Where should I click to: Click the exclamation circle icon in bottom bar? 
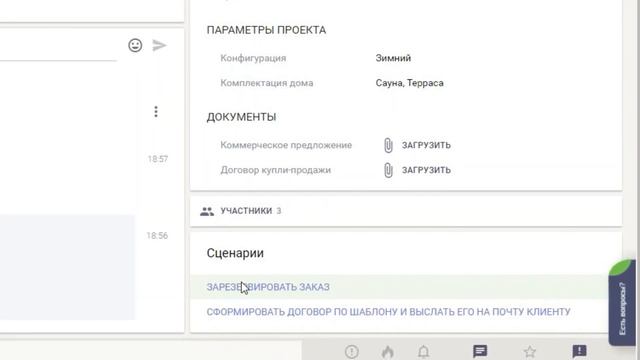pyautogui.click(x=351, y=351)
